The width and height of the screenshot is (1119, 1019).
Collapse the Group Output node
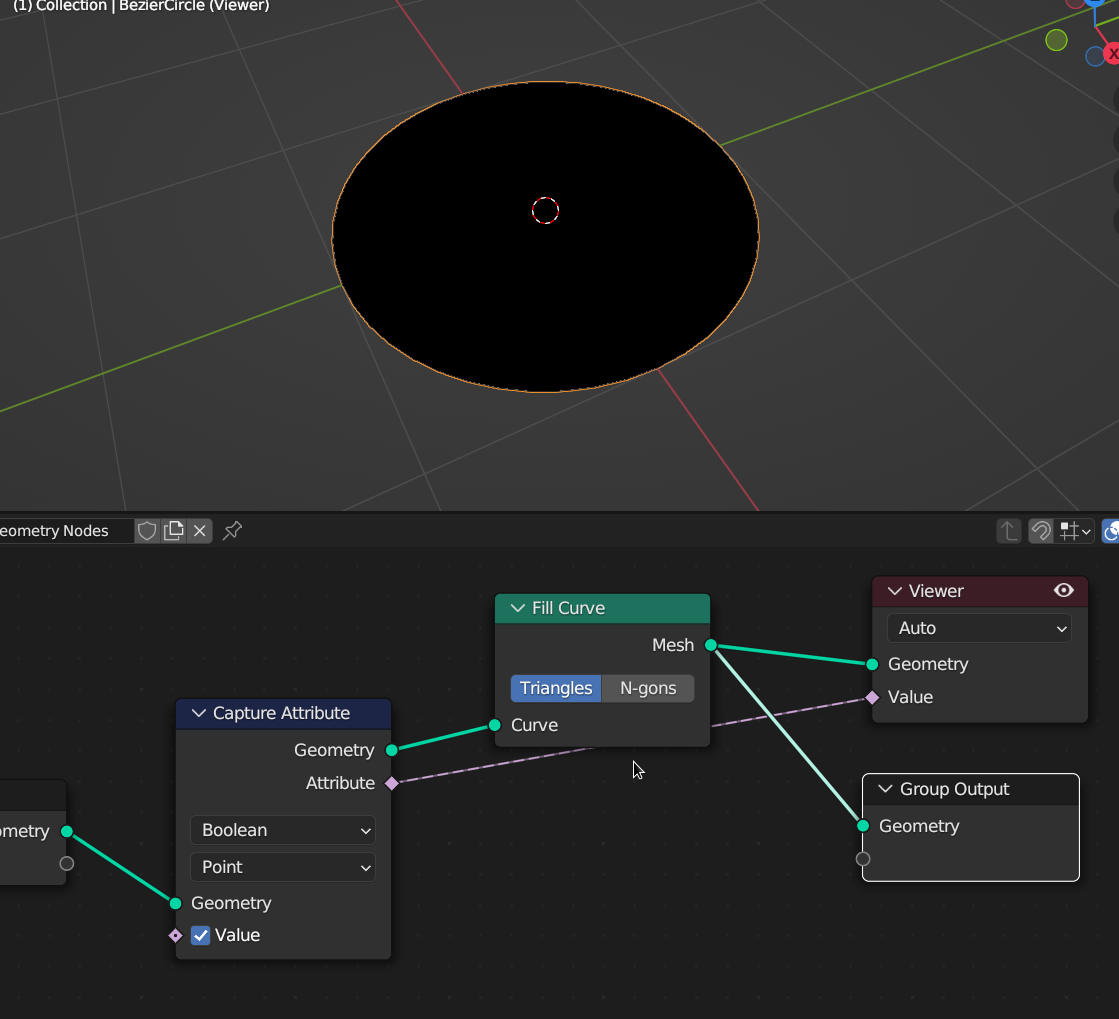pos(885,789)
